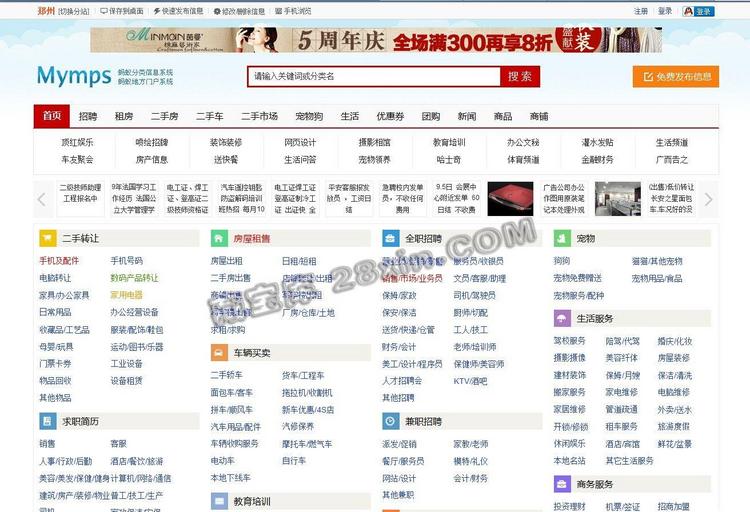Open the 厂房/仓库/土地 link
Image resolution: width=750 pixels, height=512 pixels.
[x=308, y=312]
